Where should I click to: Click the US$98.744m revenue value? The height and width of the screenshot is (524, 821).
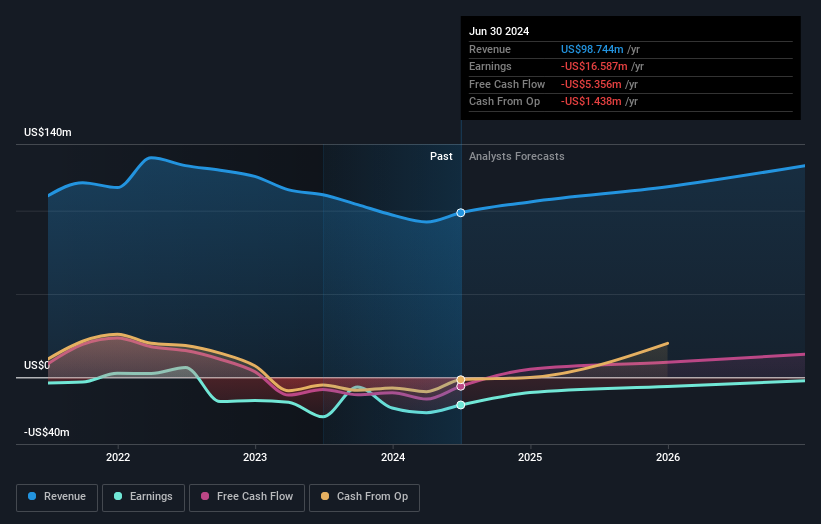click(592, 49)
